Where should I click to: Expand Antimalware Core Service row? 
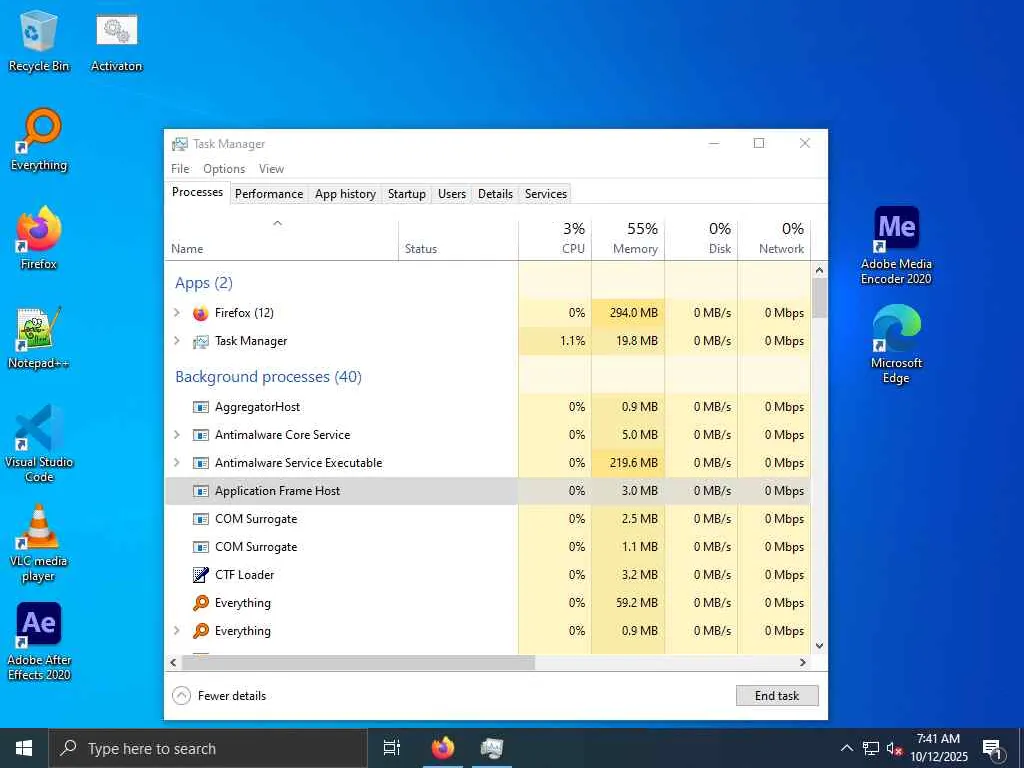(x=177, y=435)
